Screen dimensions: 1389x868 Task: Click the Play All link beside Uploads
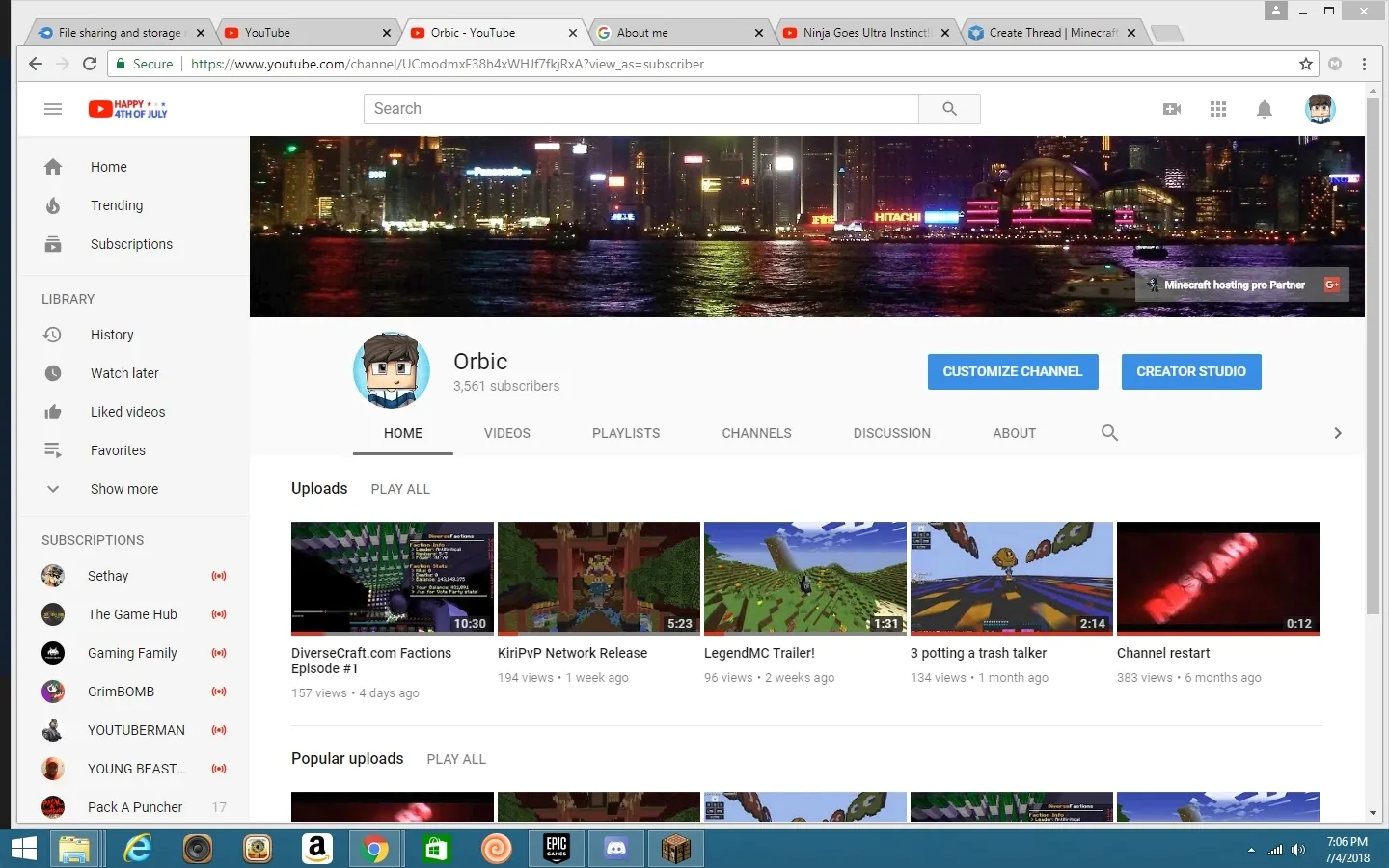click(x=400, y=489)
